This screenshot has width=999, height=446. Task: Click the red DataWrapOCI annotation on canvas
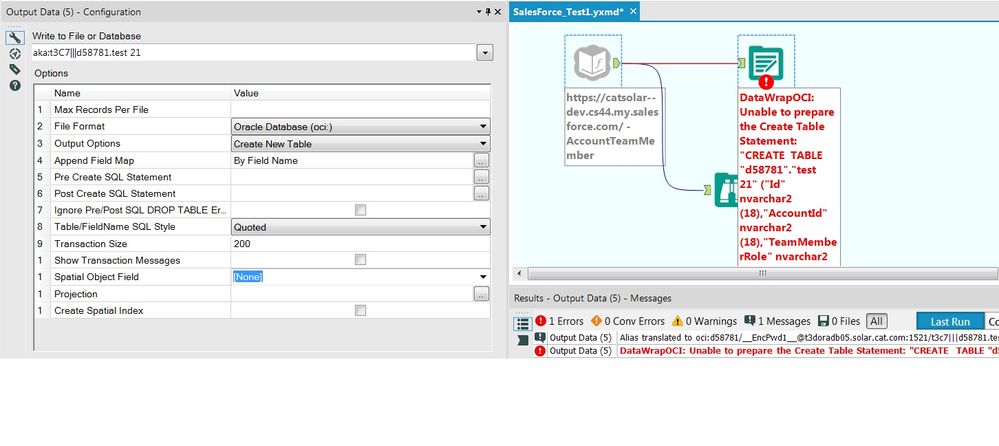click(789, 176)
